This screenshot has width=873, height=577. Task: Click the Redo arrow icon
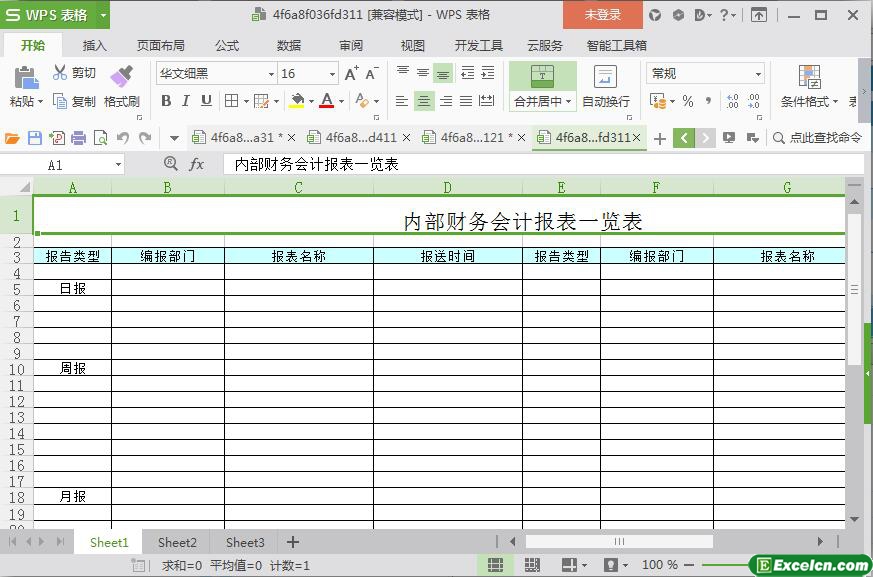coord(145,138)
